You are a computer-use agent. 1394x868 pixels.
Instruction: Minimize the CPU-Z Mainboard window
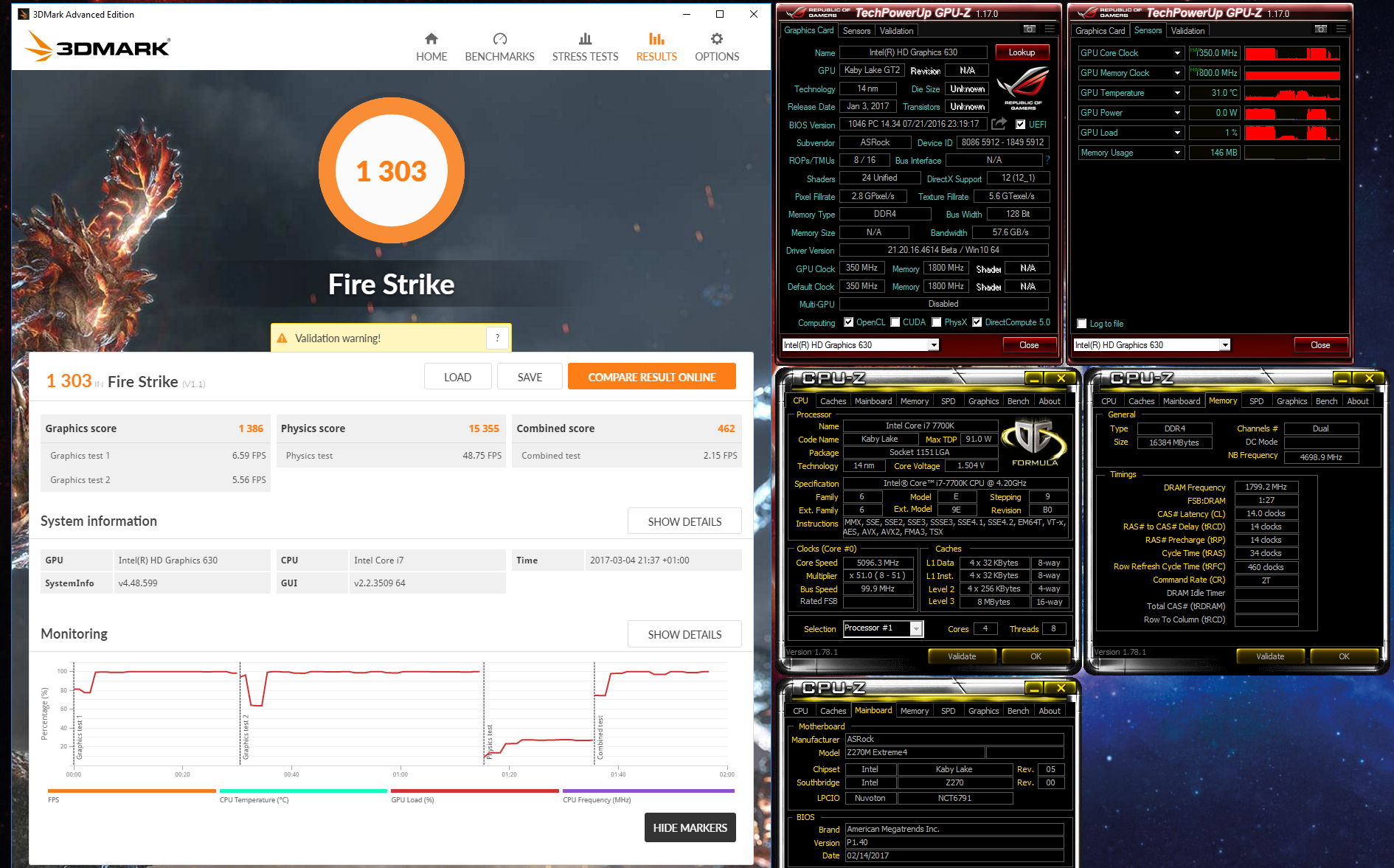pos(1035,688)
